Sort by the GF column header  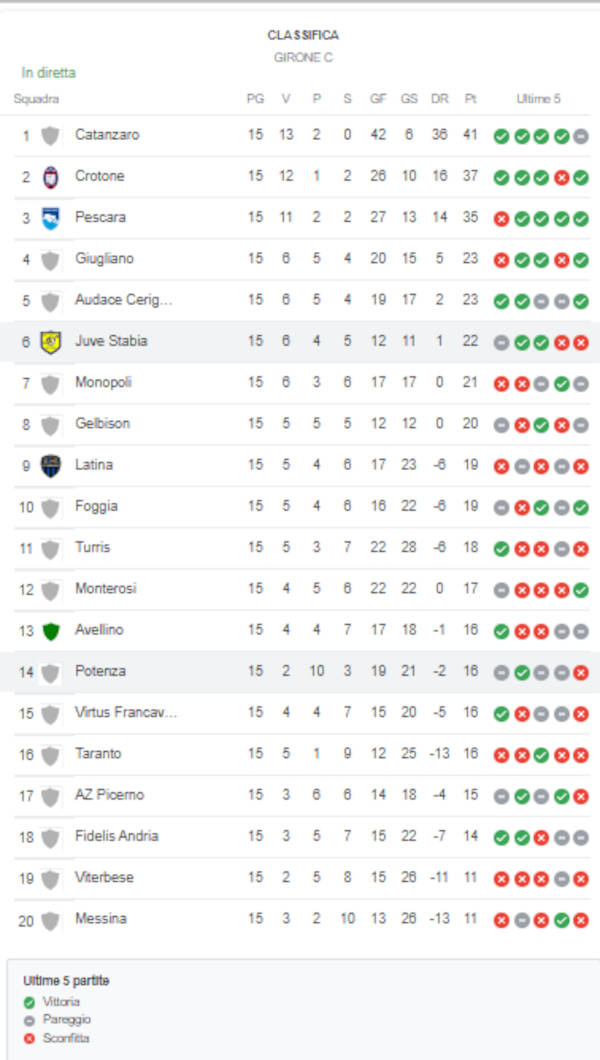click(378, 99)
